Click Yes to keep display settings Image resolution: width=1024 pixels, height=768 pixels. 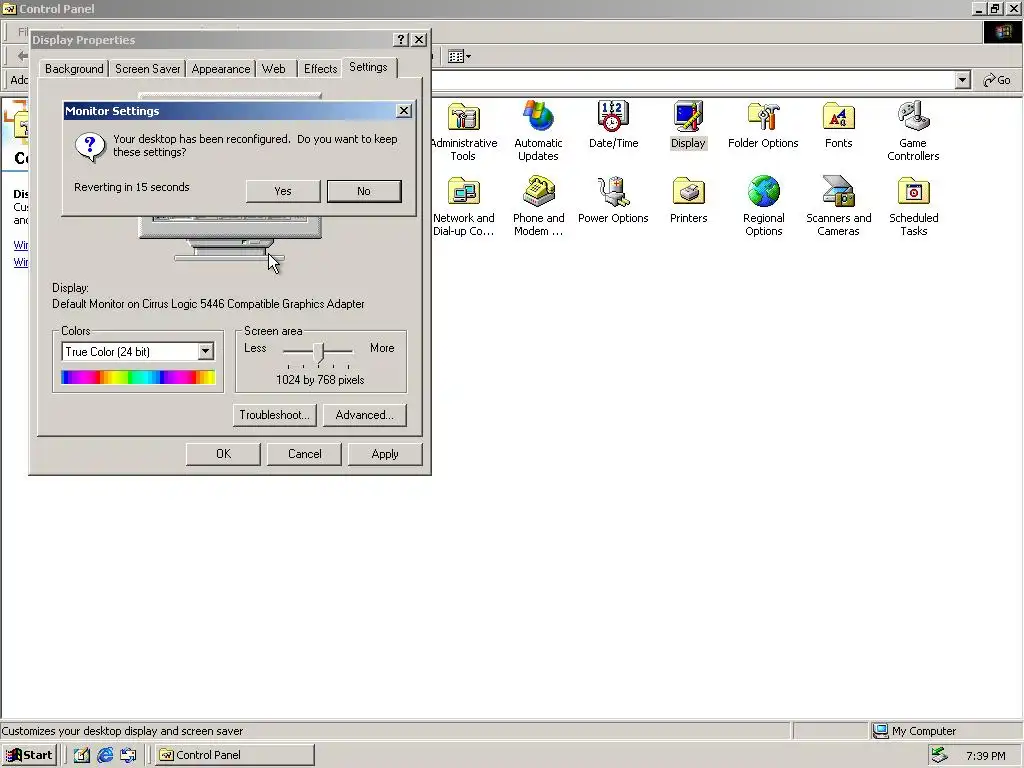click(x=283, y=191)
